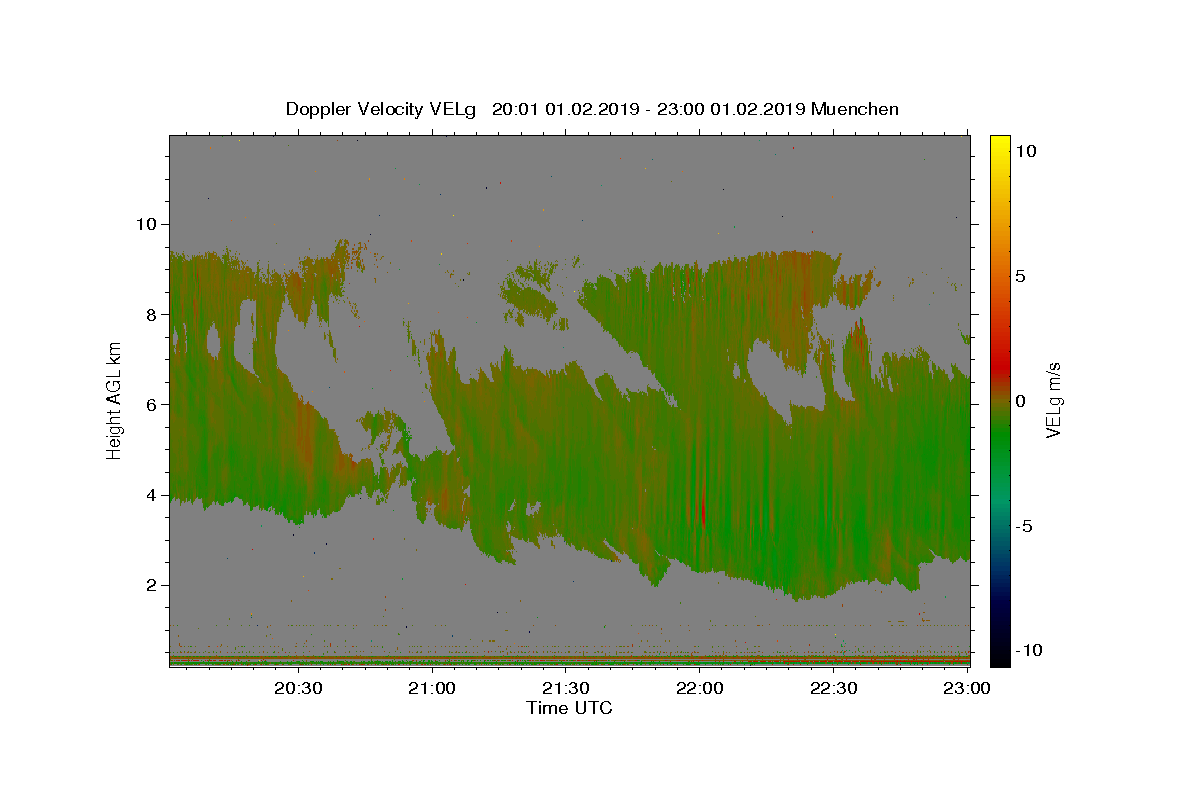Click the 'VELg m/s' colorbar label
This screenshot has width=1200, height=800.
tap(1053, 400)
